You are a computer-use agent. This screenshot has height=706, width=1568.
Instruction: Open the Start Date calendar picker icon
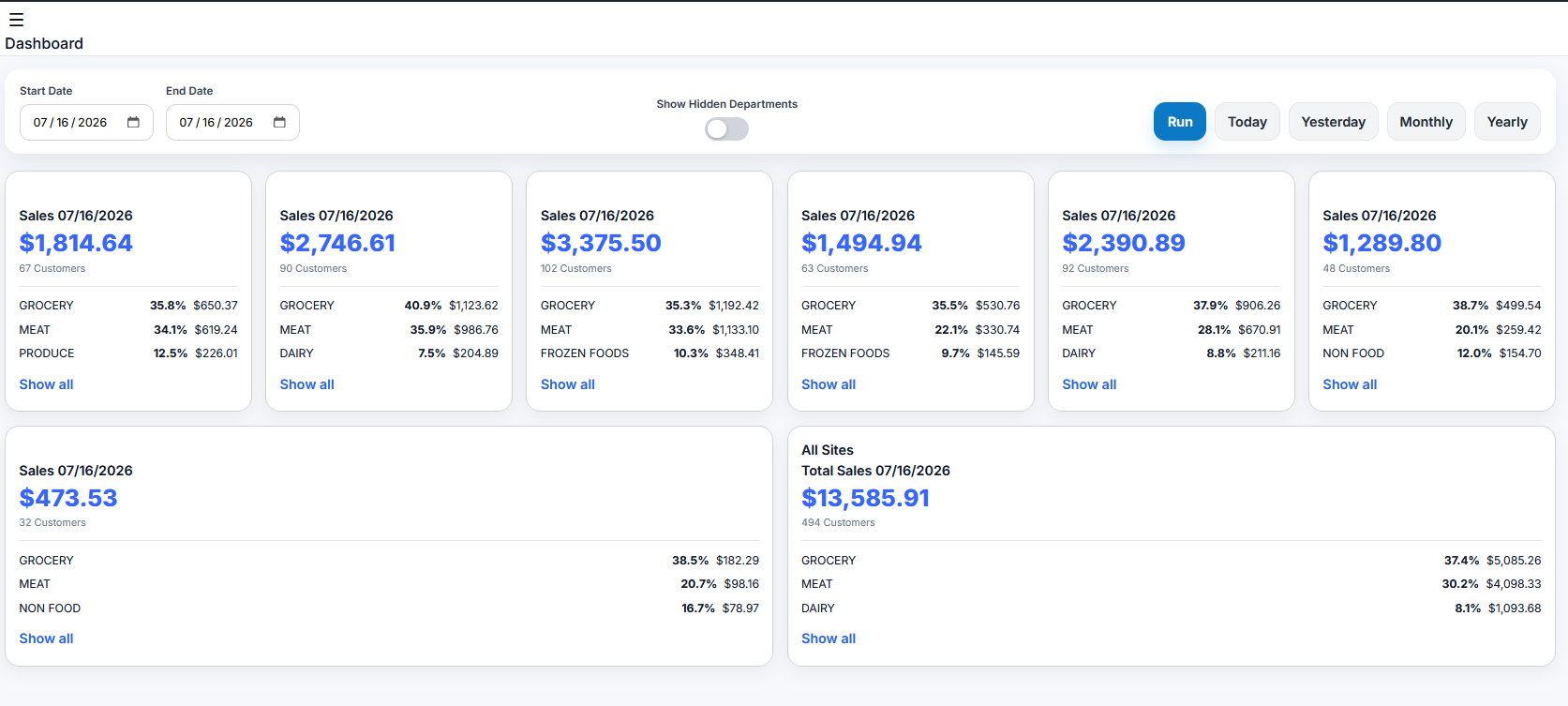tap(133, 123)
